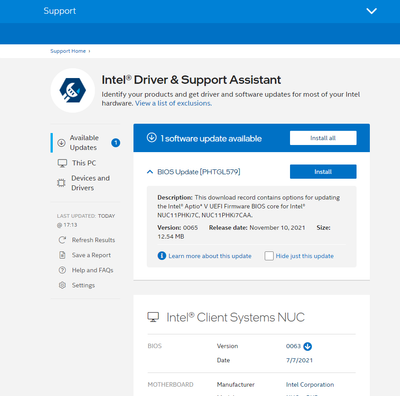Click the blue info icon beside Learn more

click(162, 256)
